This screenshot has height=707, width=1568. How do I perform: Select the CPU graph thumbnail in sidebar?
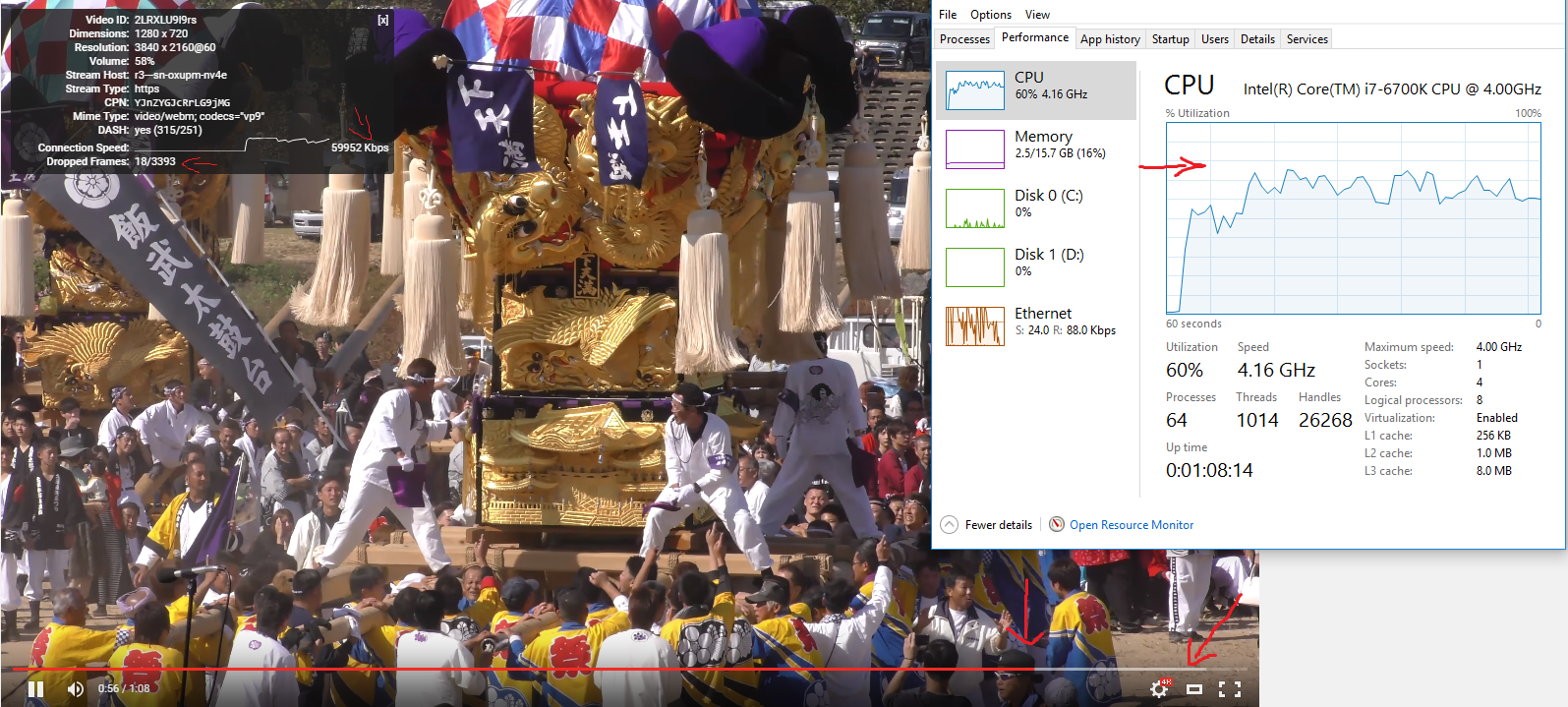pyautogui.click(x=975, y=90)
